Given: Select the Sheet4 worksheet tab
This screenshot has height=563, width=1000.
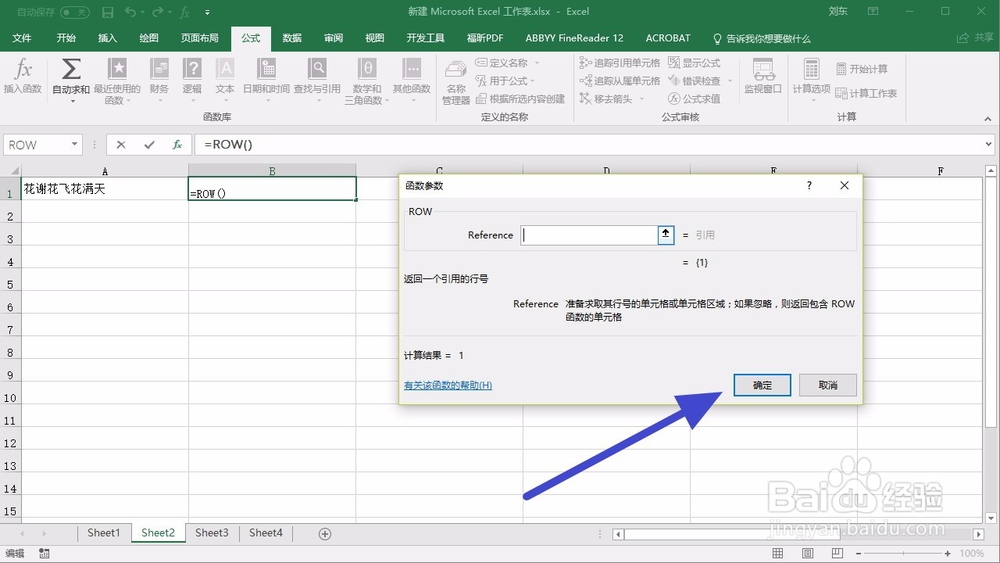Looking at the screenshot, I should [x=265, y=533].
